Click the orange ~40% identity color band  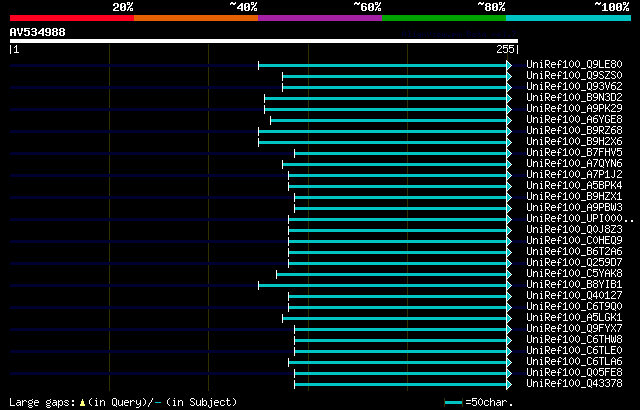(196, 18)
